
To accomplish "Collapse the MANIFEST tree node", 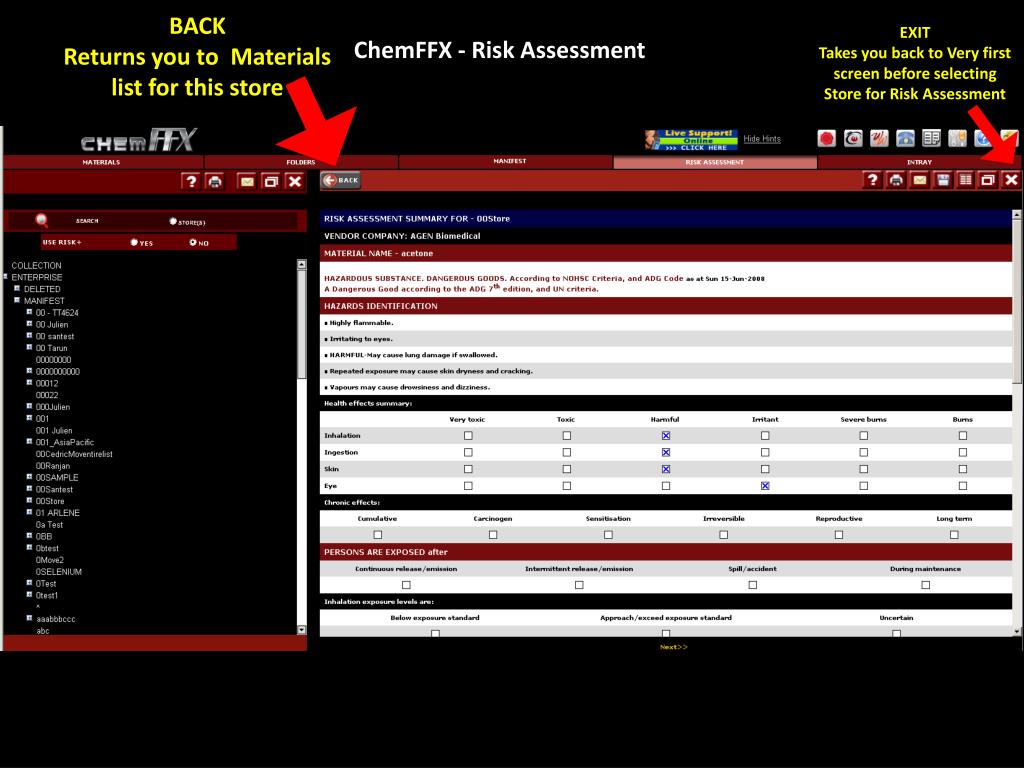I will click(x=17, y=300).
